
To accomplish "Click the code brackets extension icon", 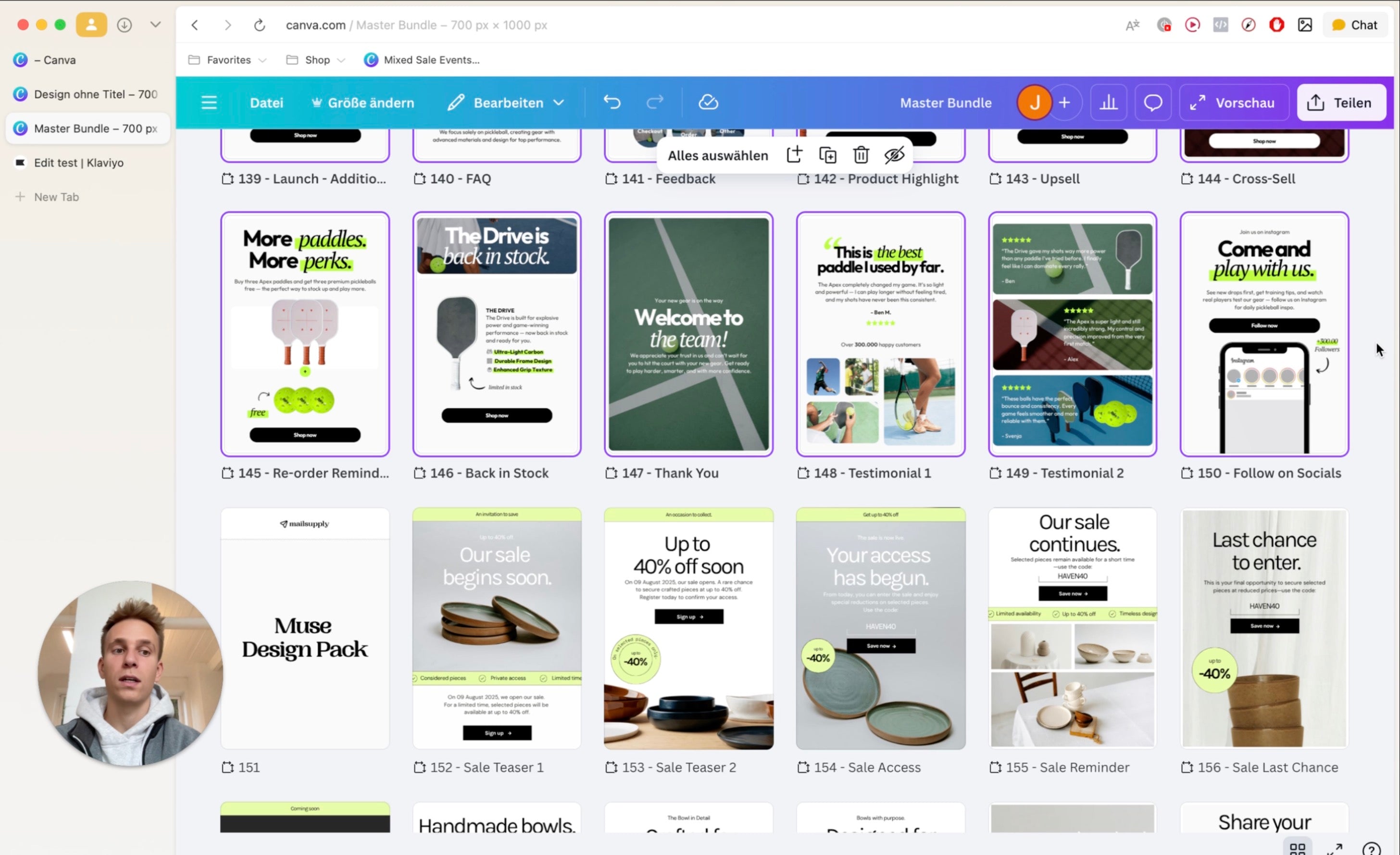I will click(x=1221, y=25).
